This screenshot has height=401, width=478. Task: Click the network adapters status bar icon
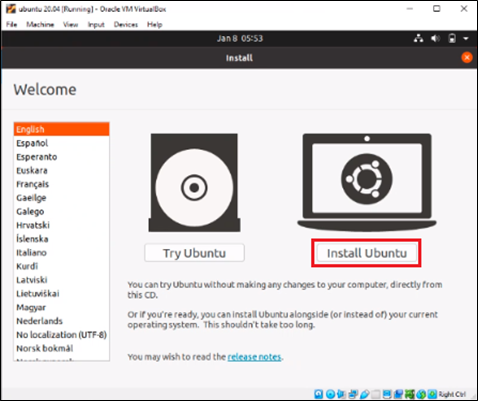353,394
